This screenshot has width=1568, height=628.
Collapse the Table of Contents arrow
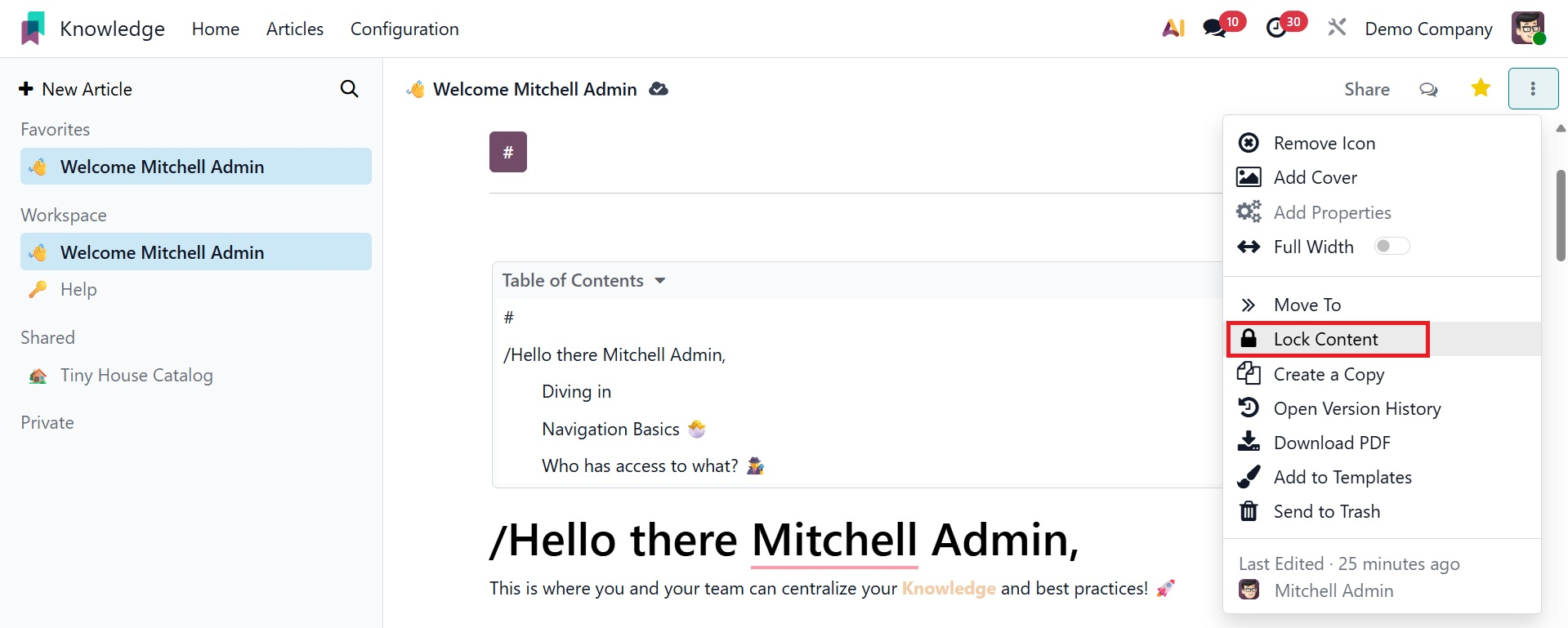(660, 281)
